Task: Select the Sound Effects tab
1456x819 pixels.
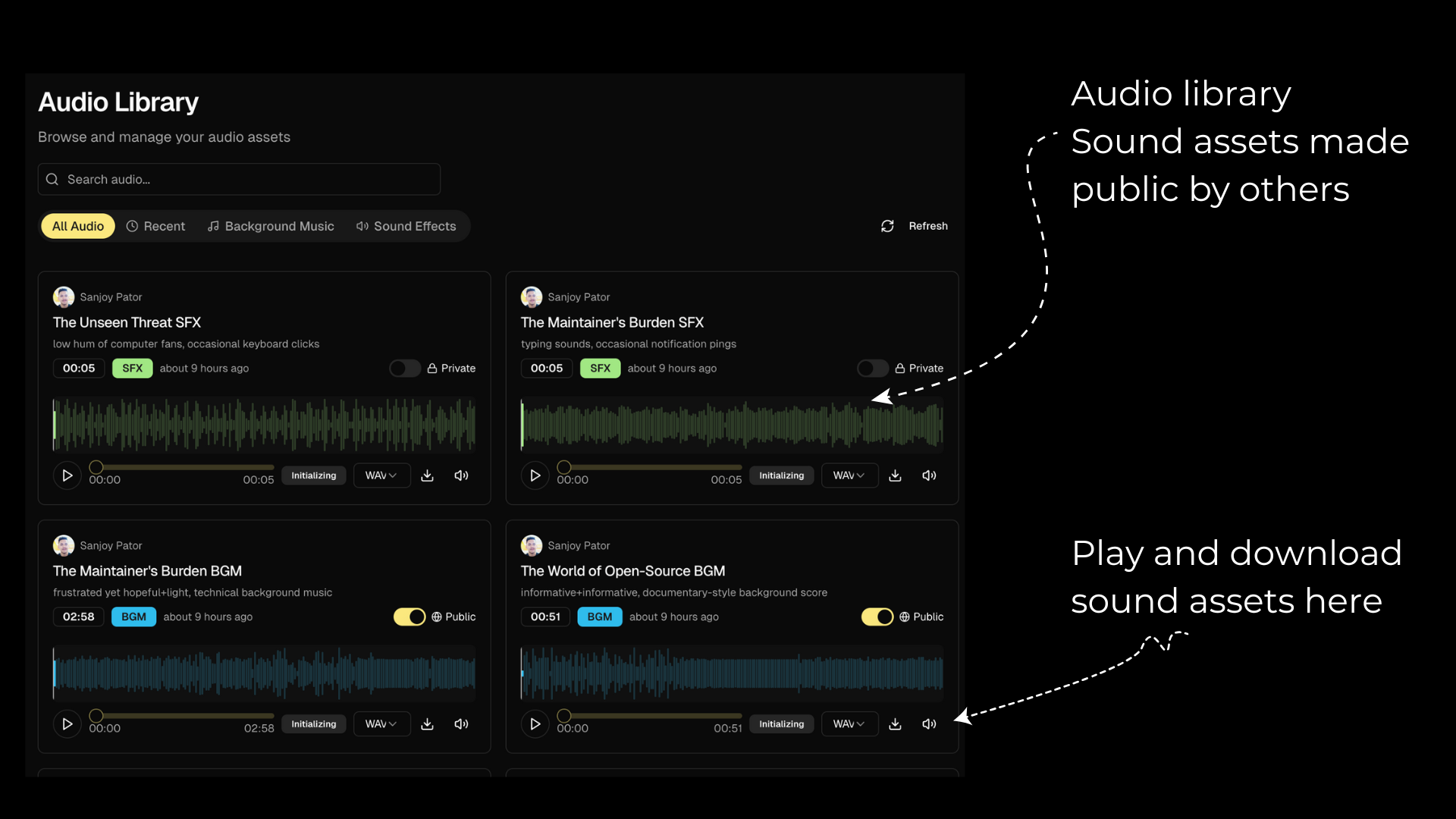Action: [406, 226]
